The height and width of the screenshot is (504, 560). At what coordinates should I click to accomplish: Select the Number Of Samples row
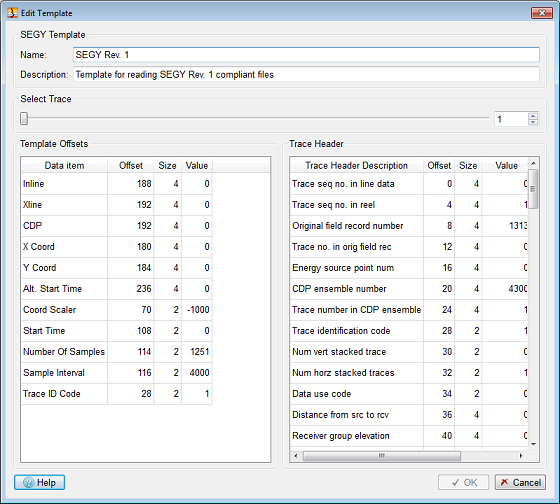[x=116, y=352]
